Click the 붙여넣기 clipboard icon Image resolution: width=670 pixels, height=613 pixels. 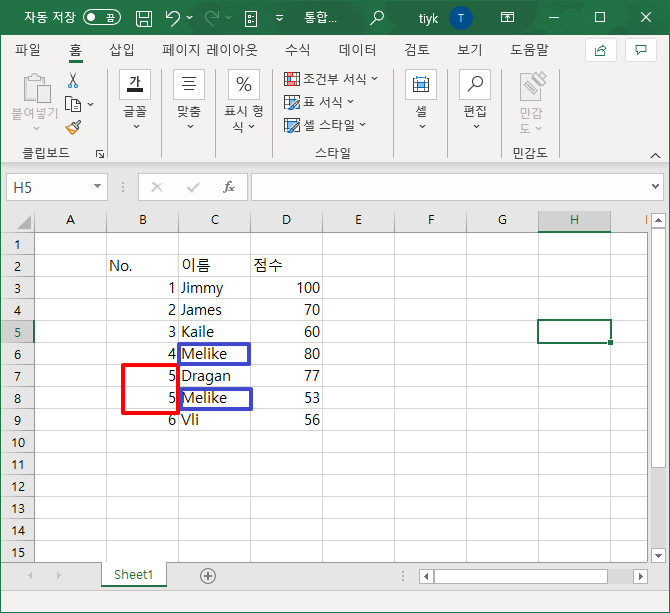coord(37,88)
